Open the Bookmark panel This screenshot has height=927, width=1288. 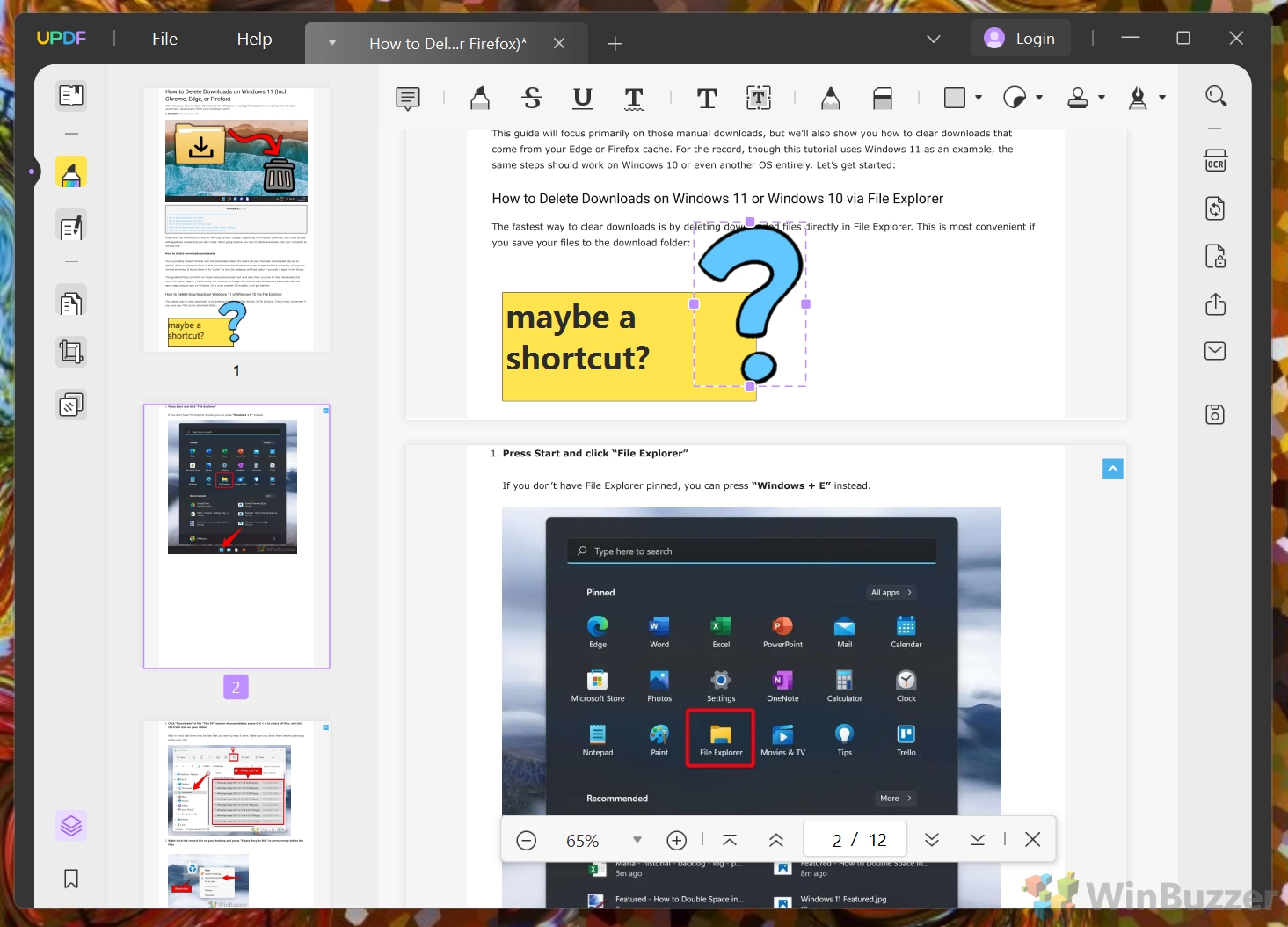[x=71, y=879]
